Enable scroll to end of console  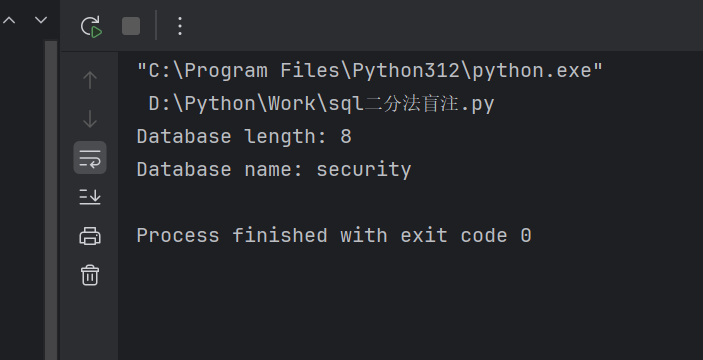[90, 197]
